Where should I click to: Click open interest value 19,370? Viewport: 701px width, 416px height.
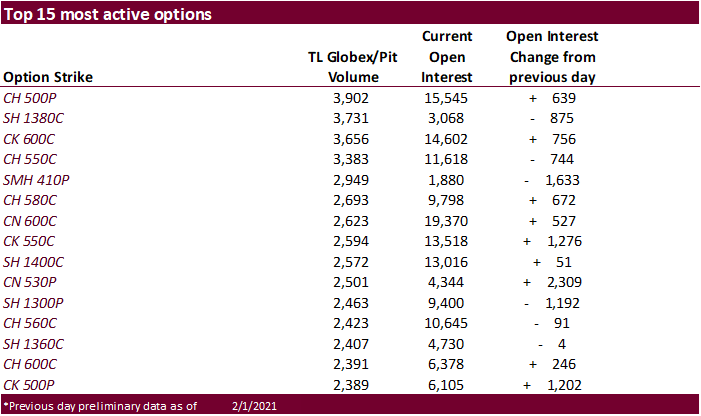(x=448, y=220)
